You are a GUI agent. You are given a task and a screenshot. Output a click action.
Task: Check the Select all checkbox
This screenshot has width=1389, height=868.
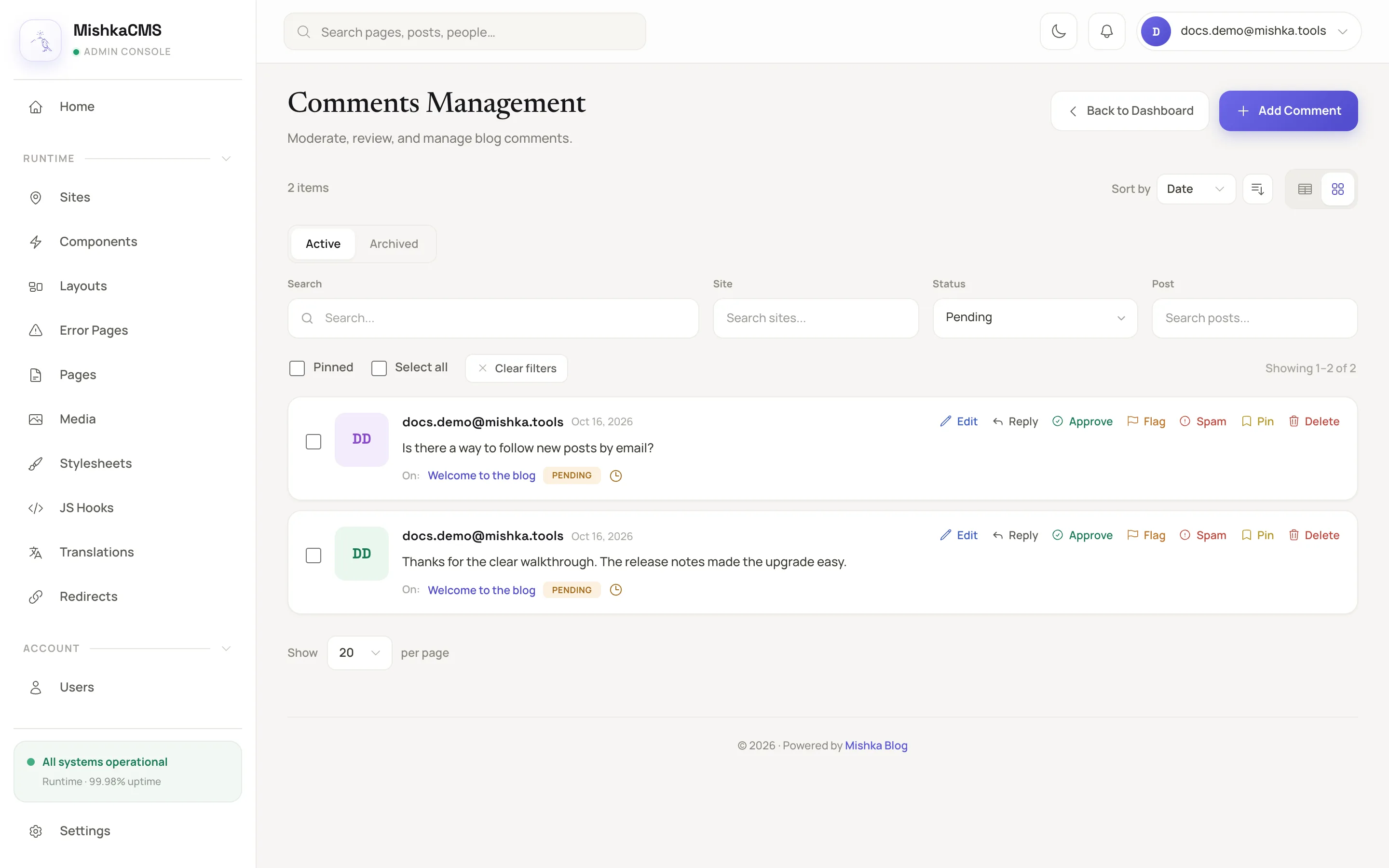pos(379,368)
